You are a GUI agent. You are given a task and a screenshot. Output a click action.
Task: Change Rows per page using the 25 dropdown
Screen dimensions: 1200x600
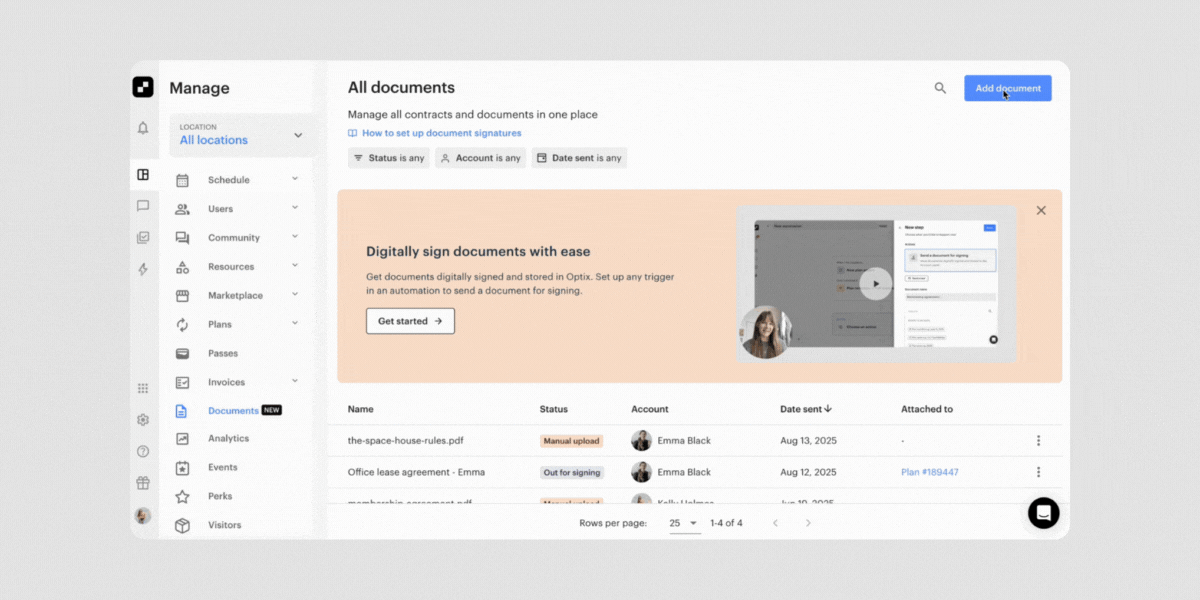[x=681, y=522]
